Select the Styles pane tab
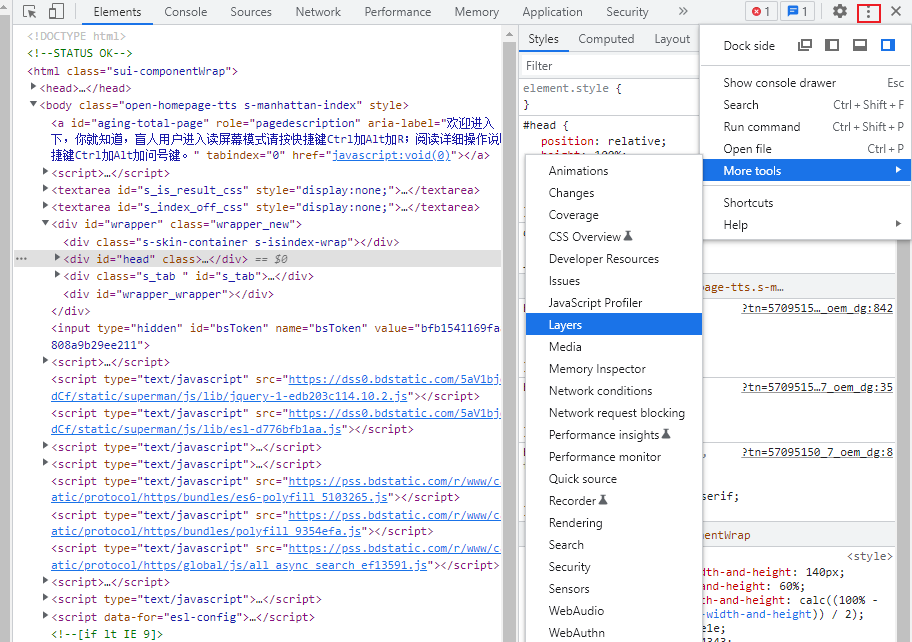Viewport: 912px width, 642px height. point(543,39)
